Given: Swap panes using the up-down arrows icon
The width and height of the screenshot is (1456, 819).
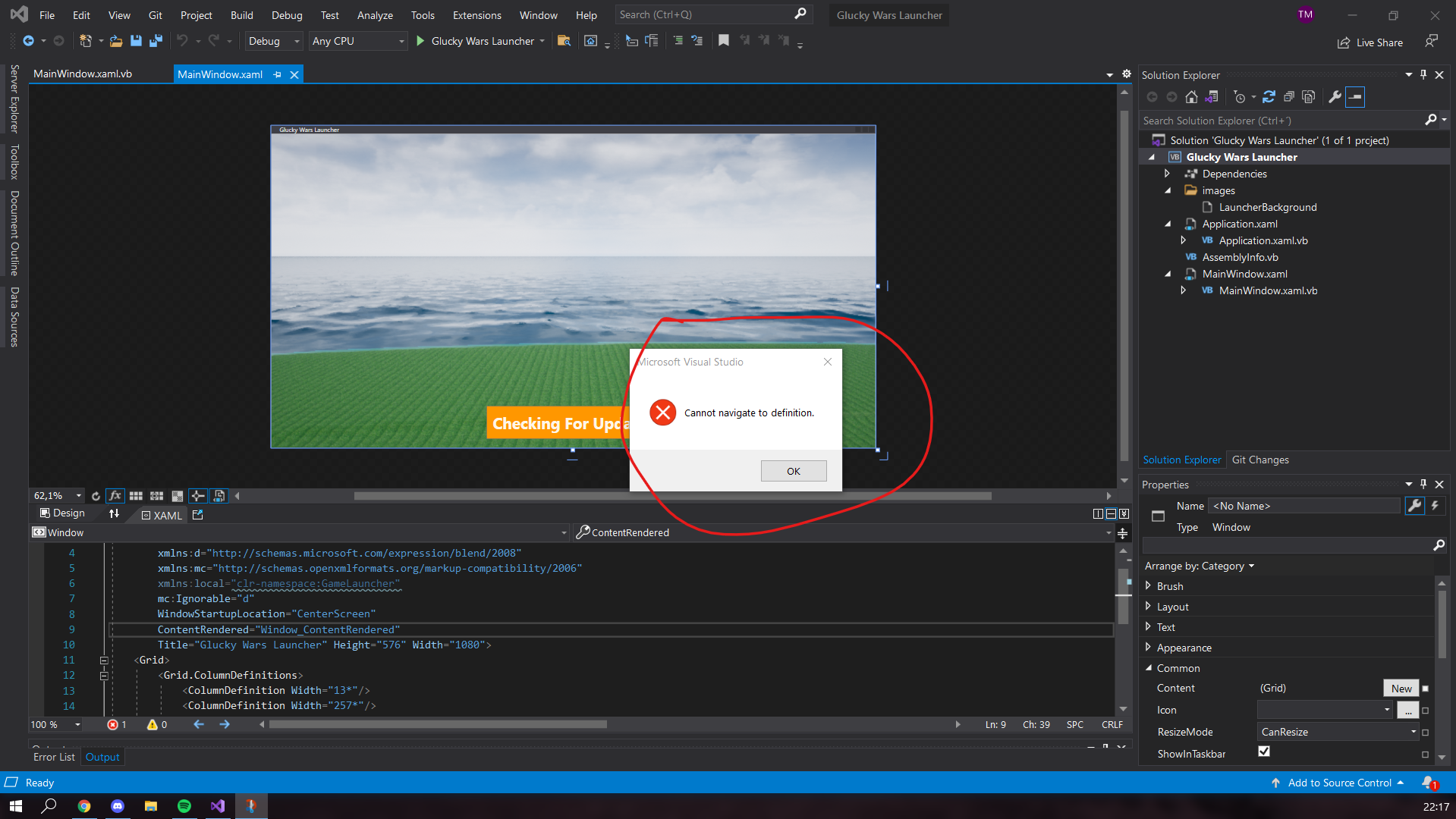Looking at the screenshot, I should tap(114, 513).
